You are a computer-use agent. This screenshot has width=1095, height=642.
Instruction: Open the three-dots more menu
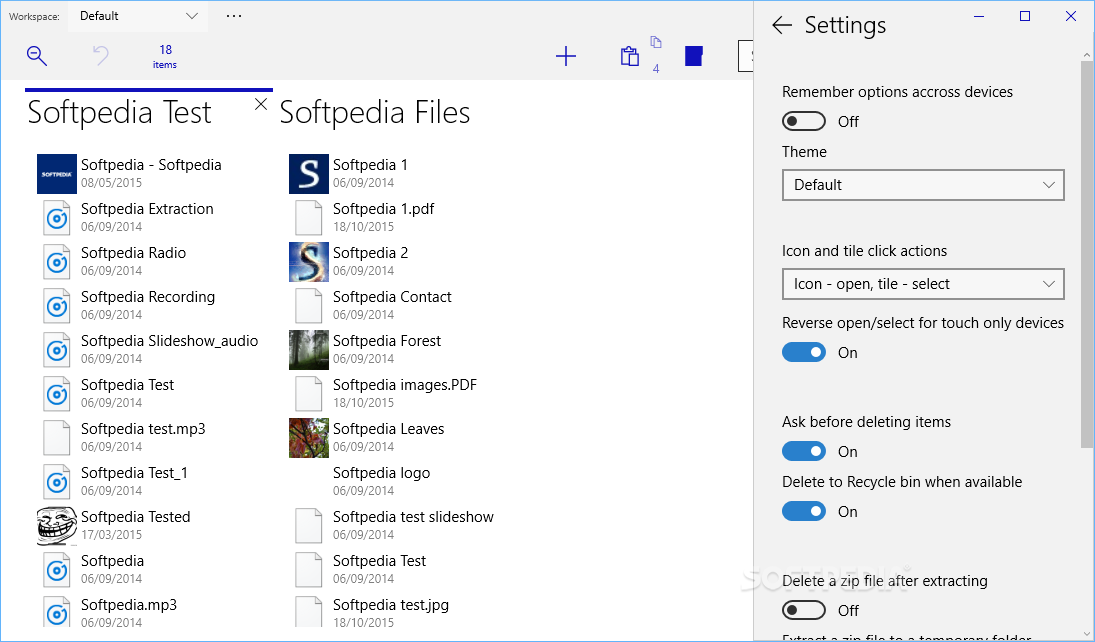234,15
